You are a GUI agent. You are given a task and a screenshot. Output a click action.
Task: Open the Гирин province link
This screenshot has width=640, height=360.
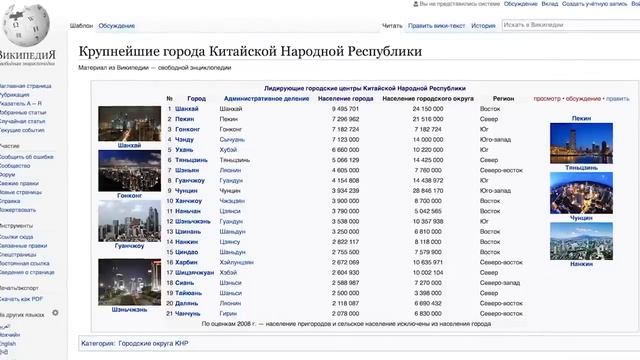(228, 313)
